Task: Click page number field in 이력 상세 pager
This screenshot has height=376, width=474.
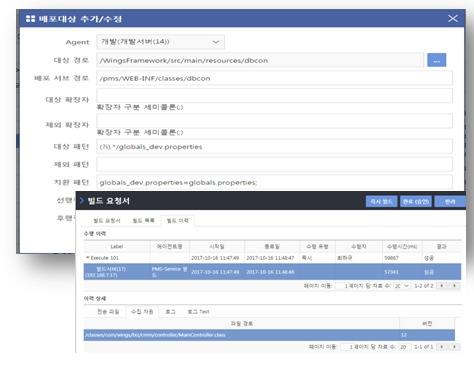Action: (347, 347)
